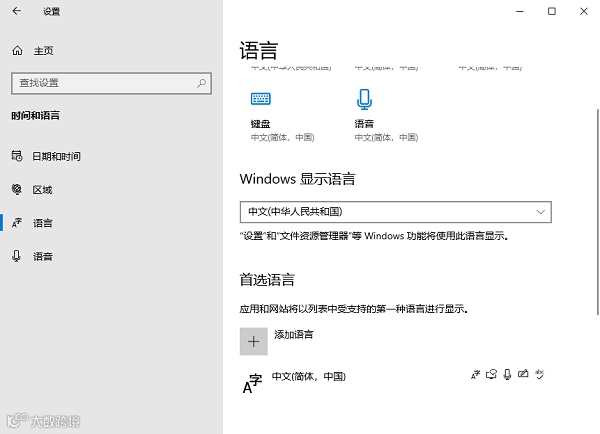The height and width of the screenshot is (434, 600).
Task: Click the spell-check feature icon
Action: coord(540,374)
